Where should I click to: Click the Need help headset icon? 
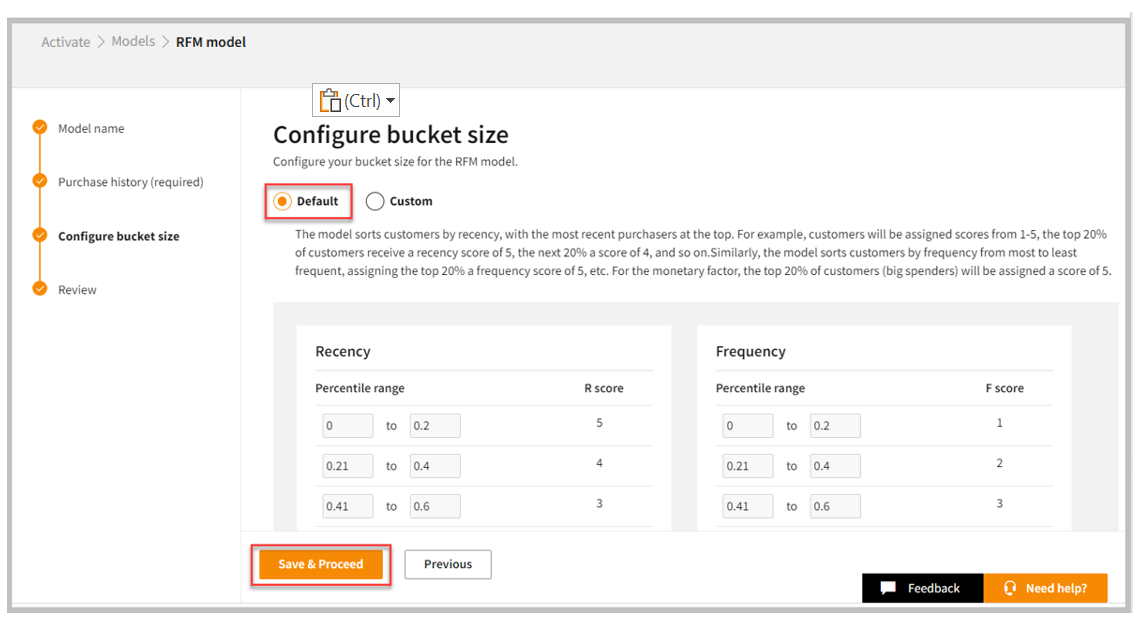coord(1010,588)
